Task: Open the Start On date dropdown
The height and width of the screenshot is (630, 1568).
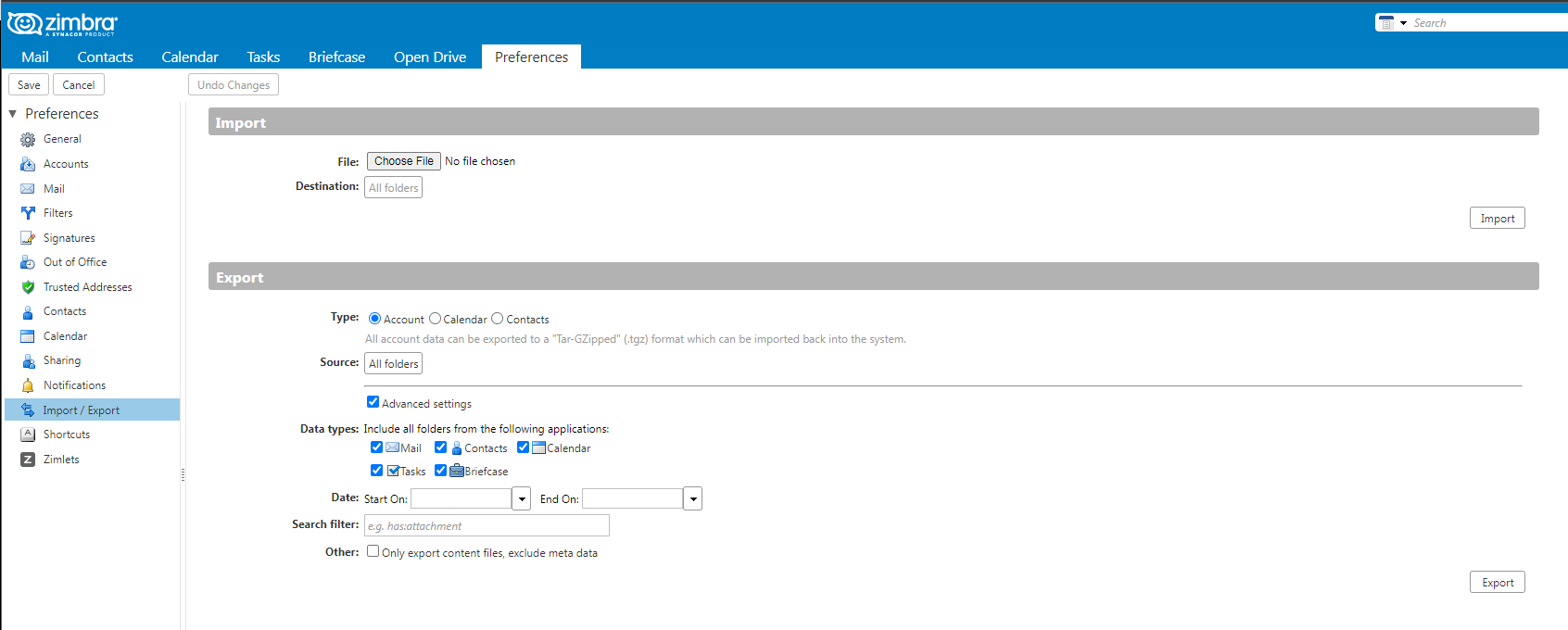Action: click(522, 498)
